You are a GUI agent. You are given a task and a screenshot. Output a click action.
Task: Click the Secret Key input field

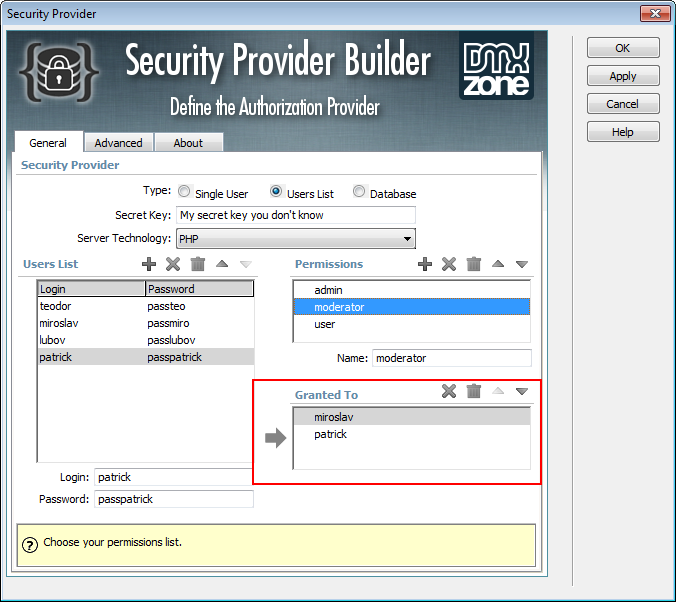(x=296, y=215)
